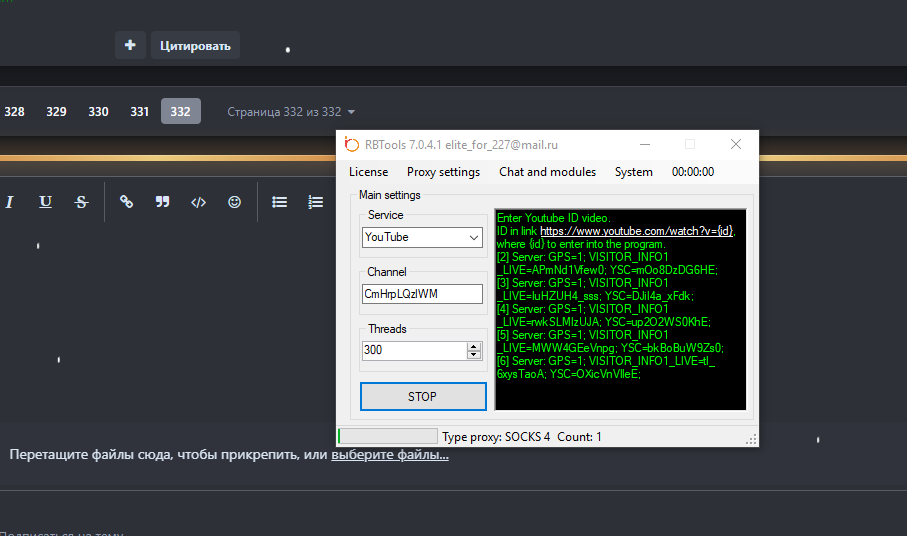Insert a quote block icon

tap(162, 202)
